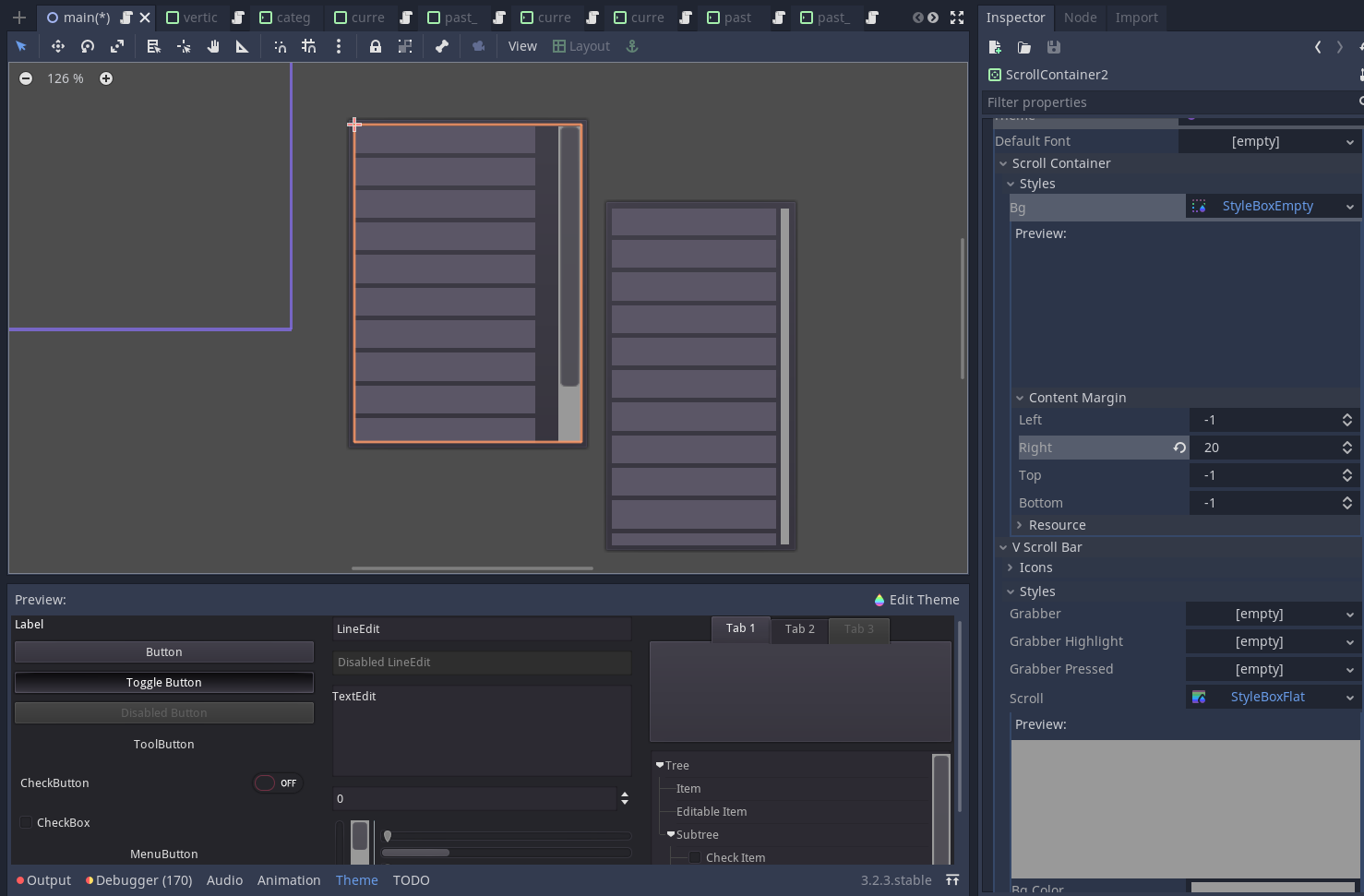The height and width of the screenshot is (896, 1364).
Task: Increment the Right content margin value
Action: [1347, 443]
